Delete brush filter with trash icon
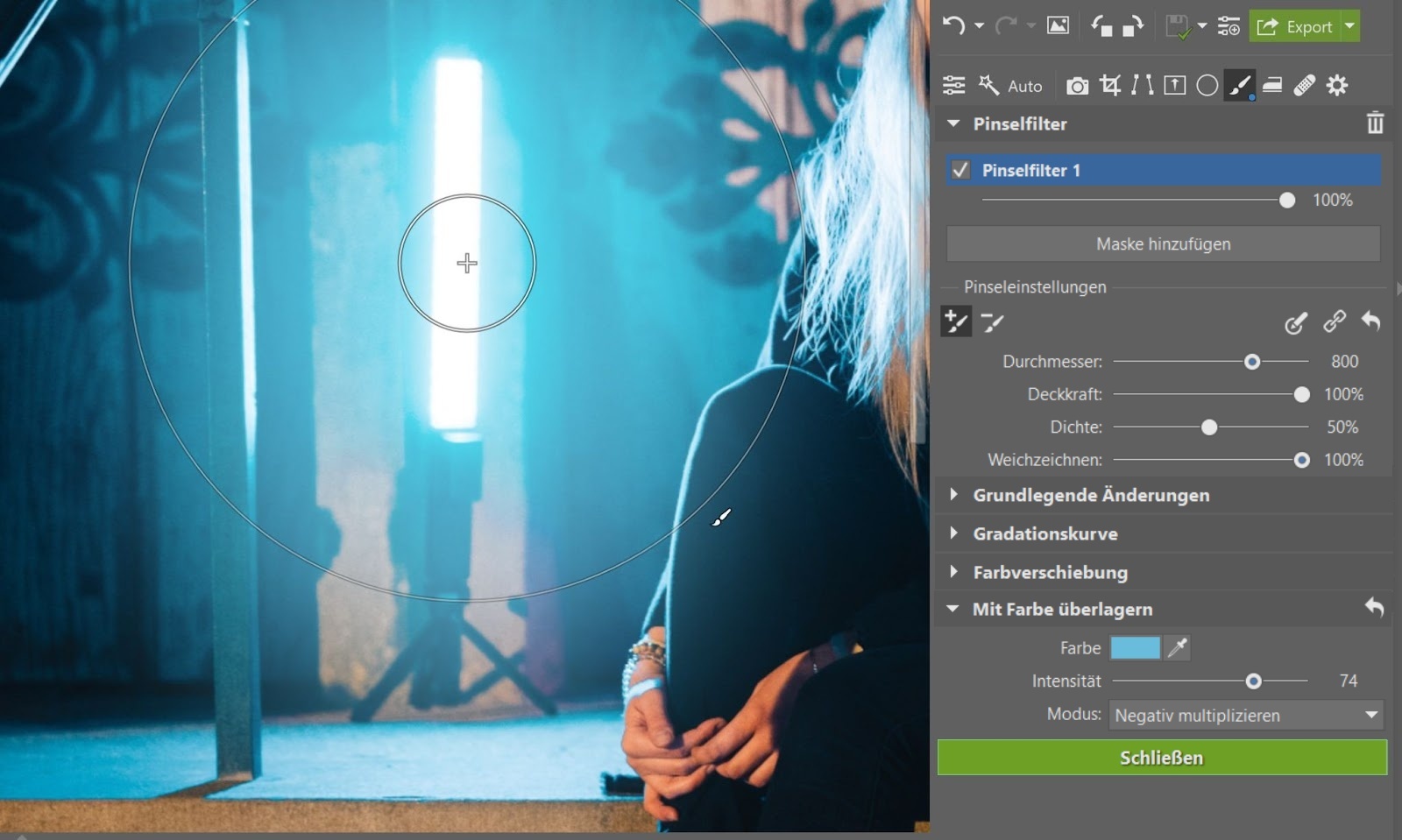Image resolution: width=1402 pixels, height=840 pixels. (1375, 124)
